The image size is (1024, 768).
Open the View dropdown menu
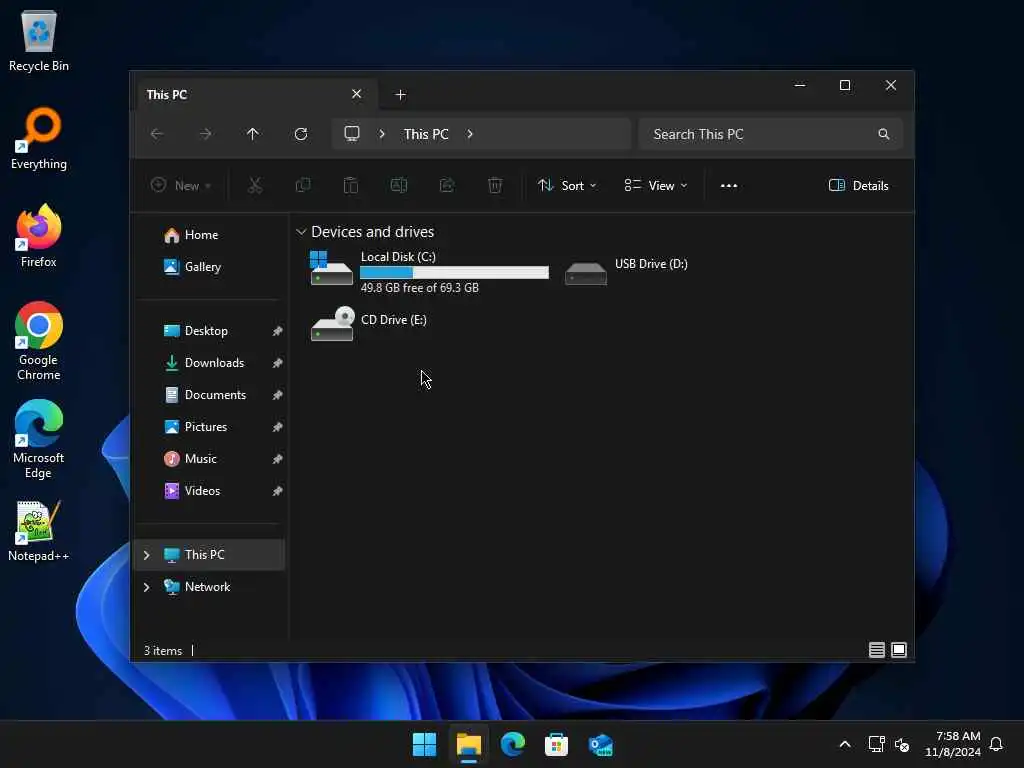656,185
